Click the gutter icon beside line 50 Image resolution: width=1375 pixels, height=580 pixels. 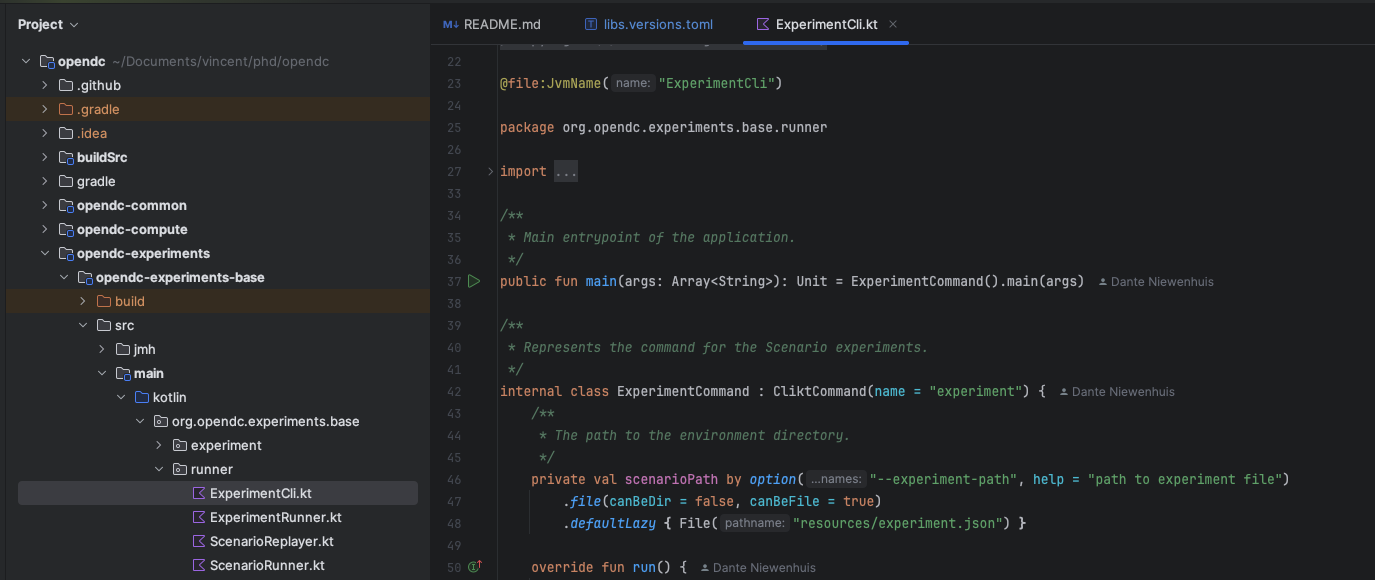(x=474, y=566)
